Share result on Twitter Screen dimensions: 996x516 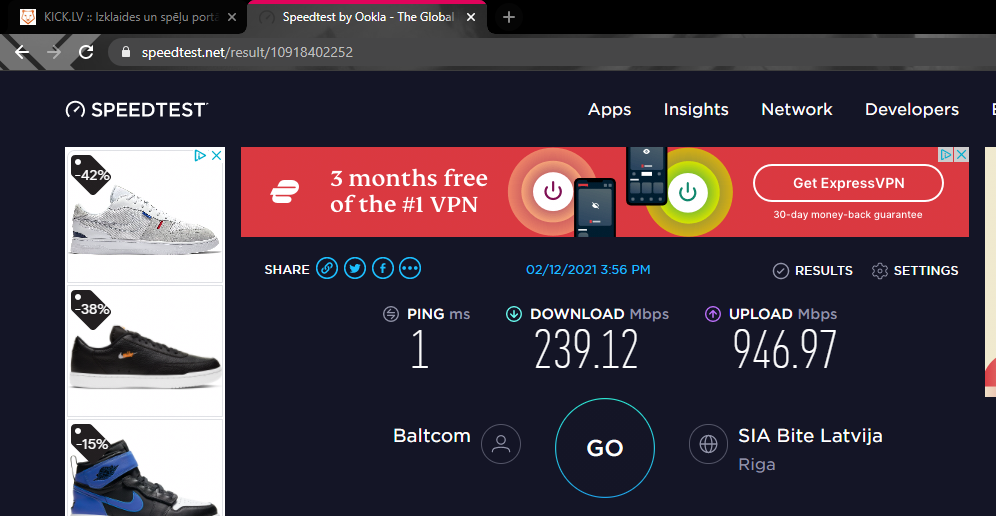pos(355,269)
